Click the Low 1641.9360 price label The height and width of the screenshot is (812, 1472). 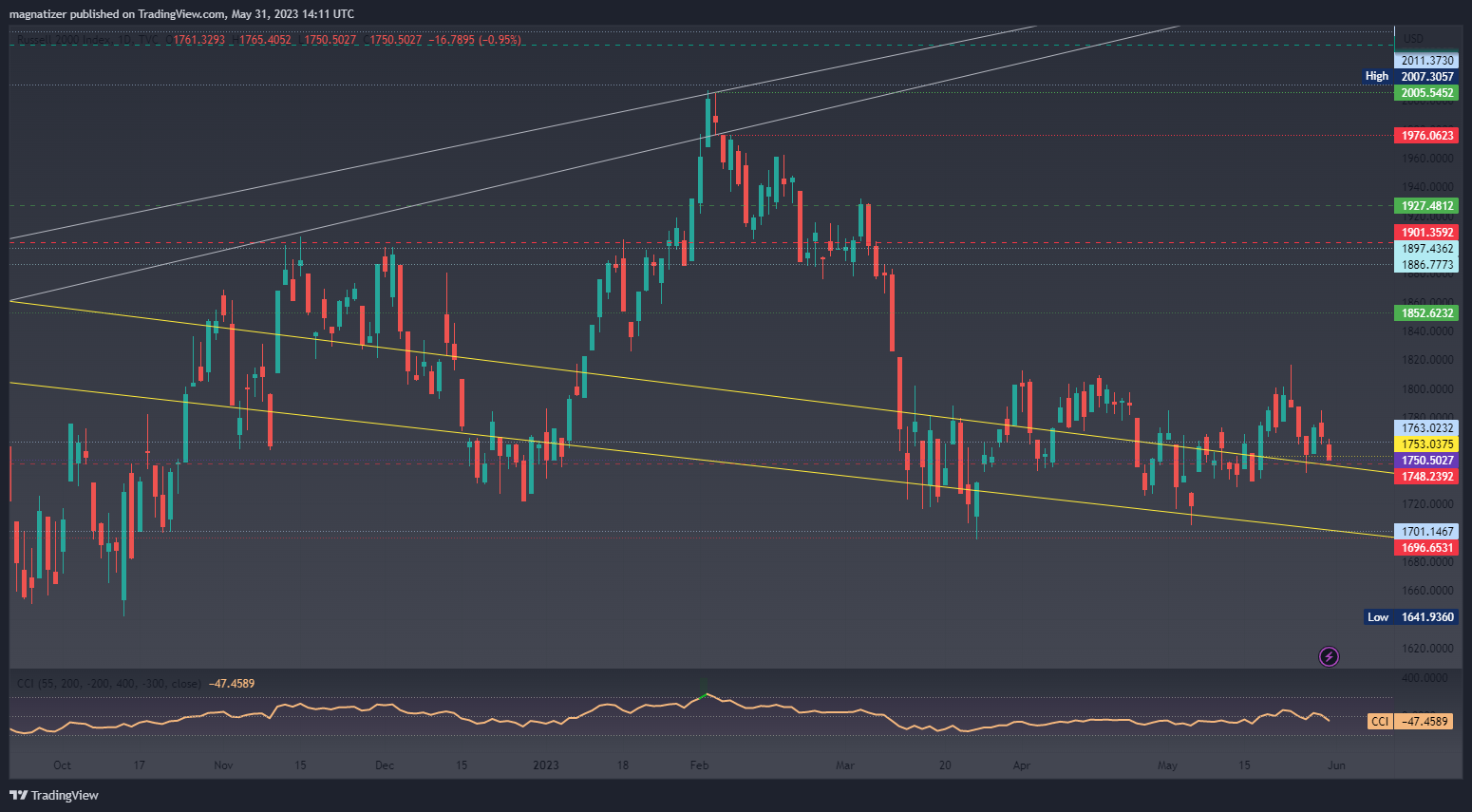(x=1409, y=617)
